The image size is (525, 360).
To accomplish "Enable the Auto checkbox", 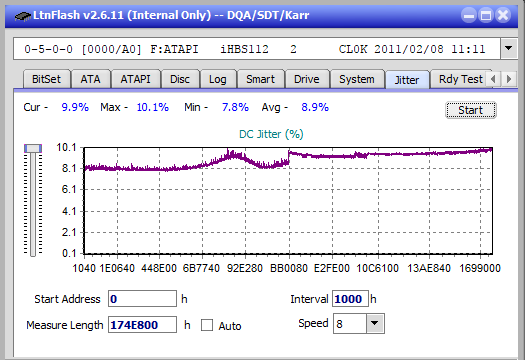I will [x=207, y=325].
